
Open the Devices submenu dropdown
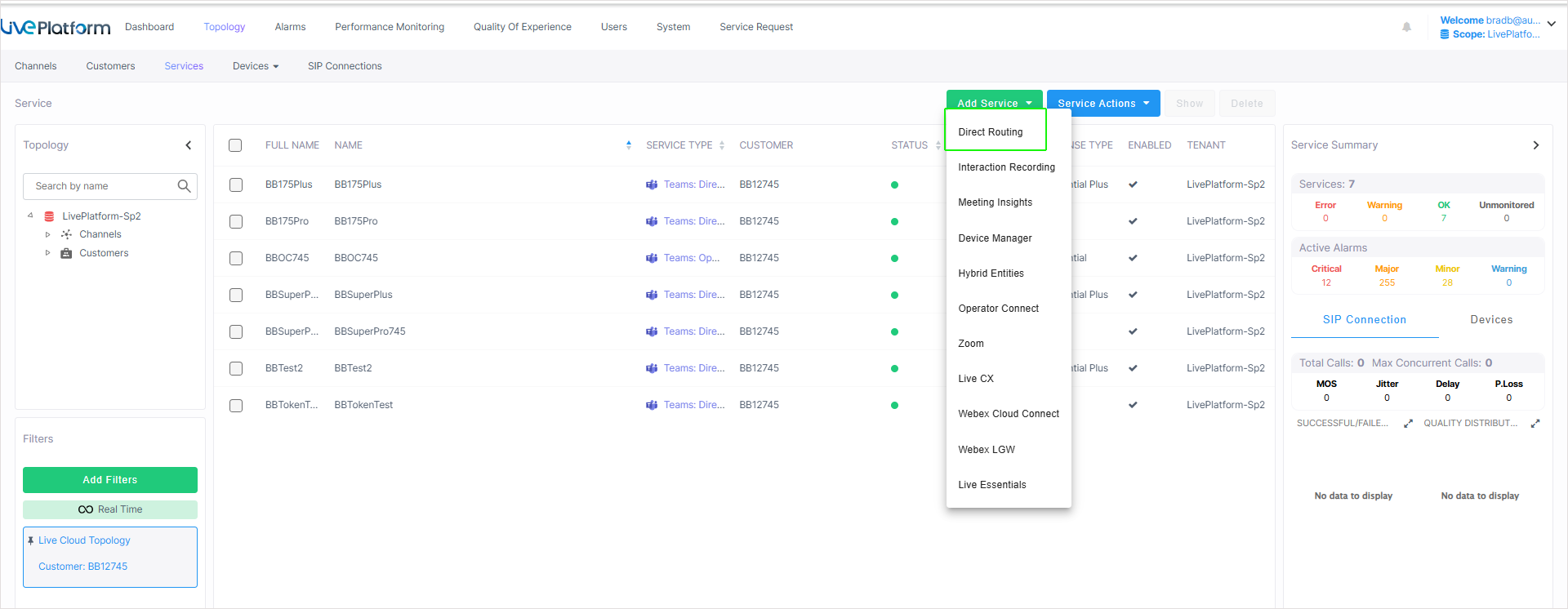[256, 66]
